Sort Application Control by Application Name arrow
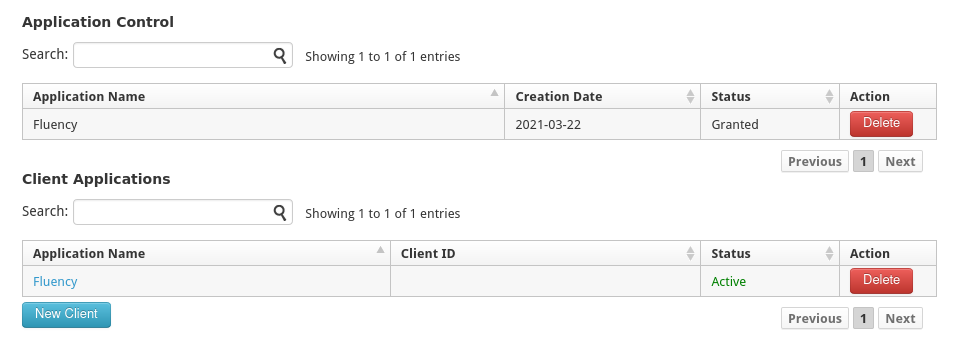Image resolution: width=979 pixels, height=360 pixels. (494, 93)
